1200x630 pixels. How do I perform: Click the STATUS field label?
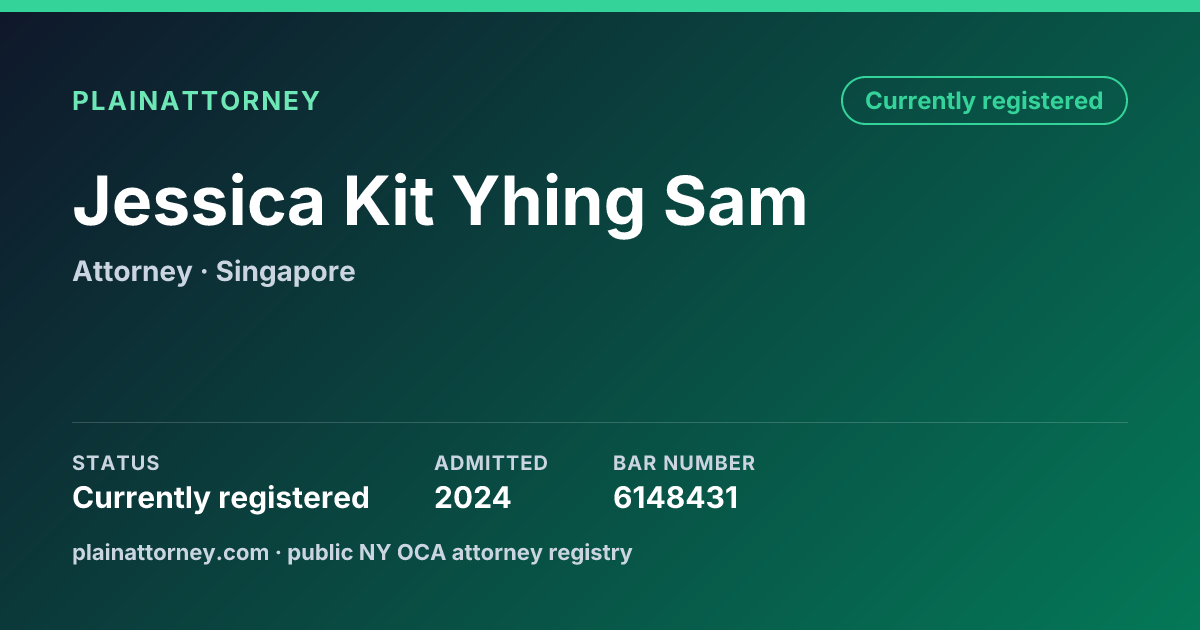(x=116, y=463)
